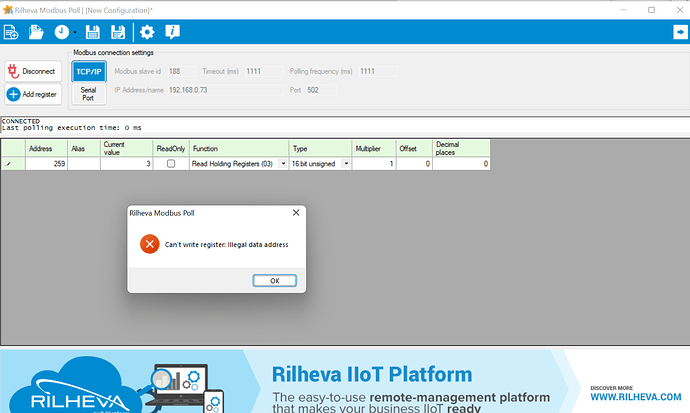The image size is (690, 413).
Task: Show info about the application
Action: pyautogui.click(x=172, y=32)
